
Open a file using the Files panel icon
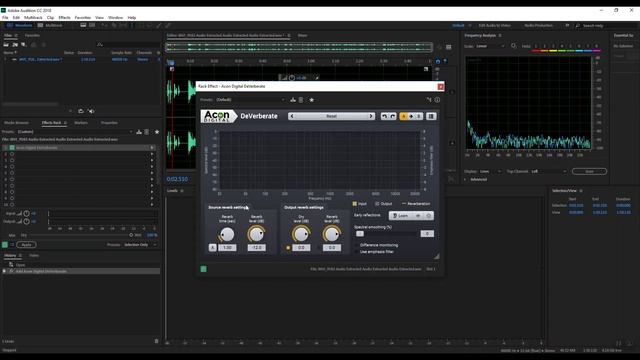pos(6,44)
